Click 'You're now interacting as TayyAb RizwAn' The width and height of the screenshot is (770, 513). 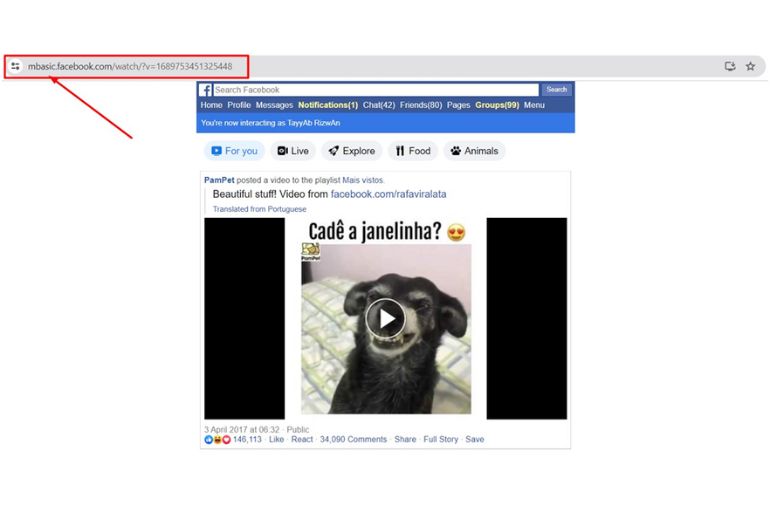click(x=270, y=123)
